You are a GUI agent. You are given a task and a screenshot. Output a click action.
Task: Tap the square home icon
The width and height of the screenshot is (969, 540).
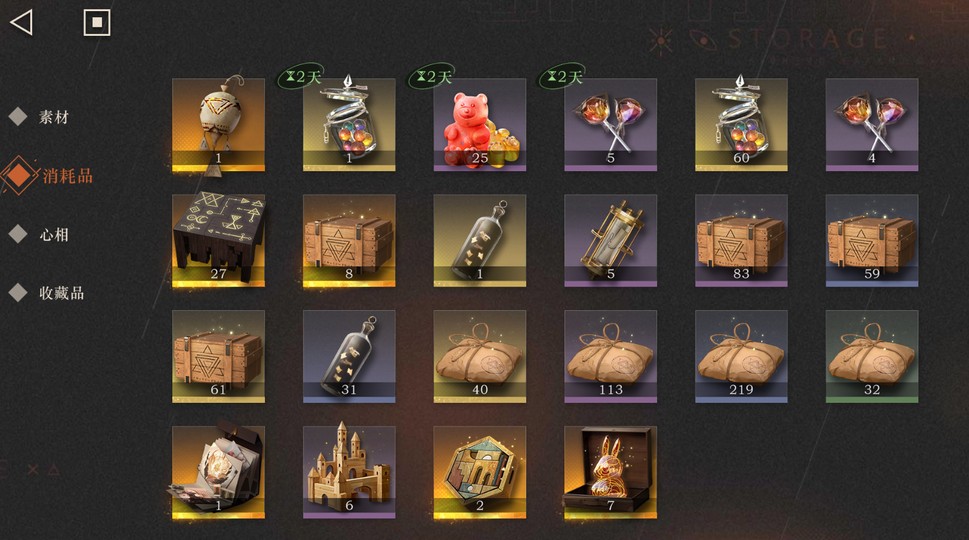click(x=97, y=23)
